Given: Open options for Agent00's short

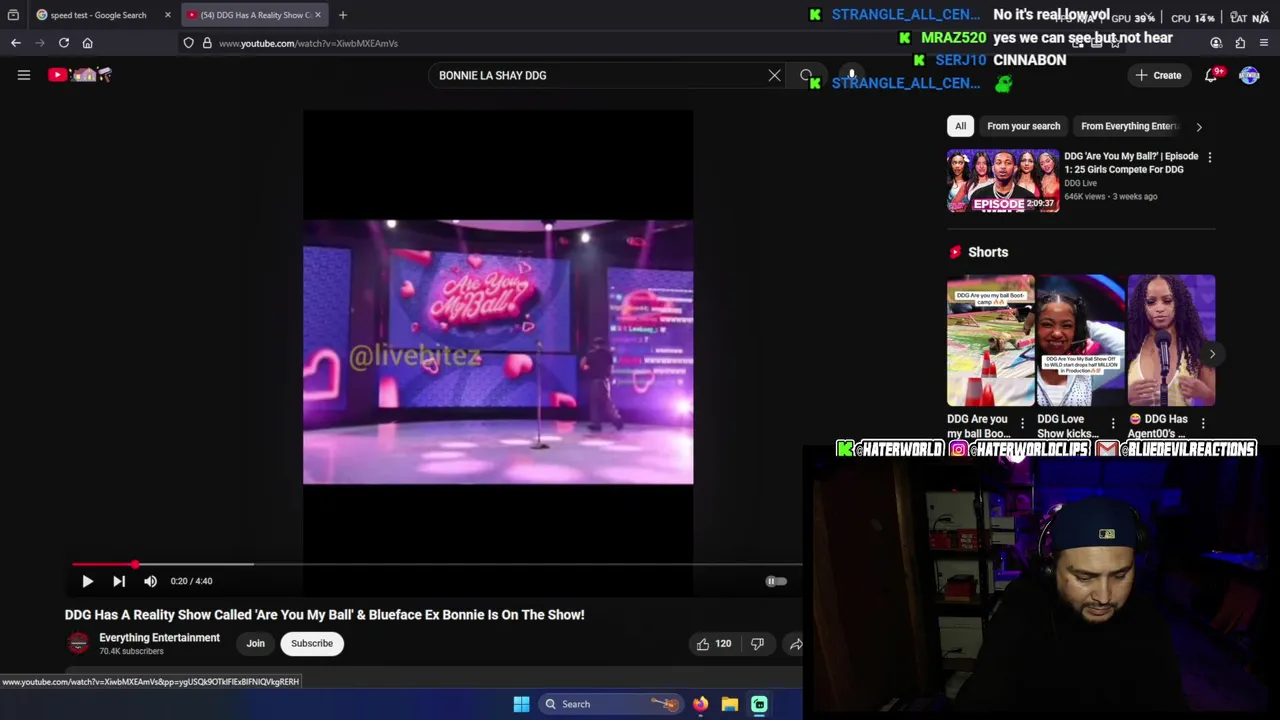Looking at the screenshot, I should (1203, 424).
